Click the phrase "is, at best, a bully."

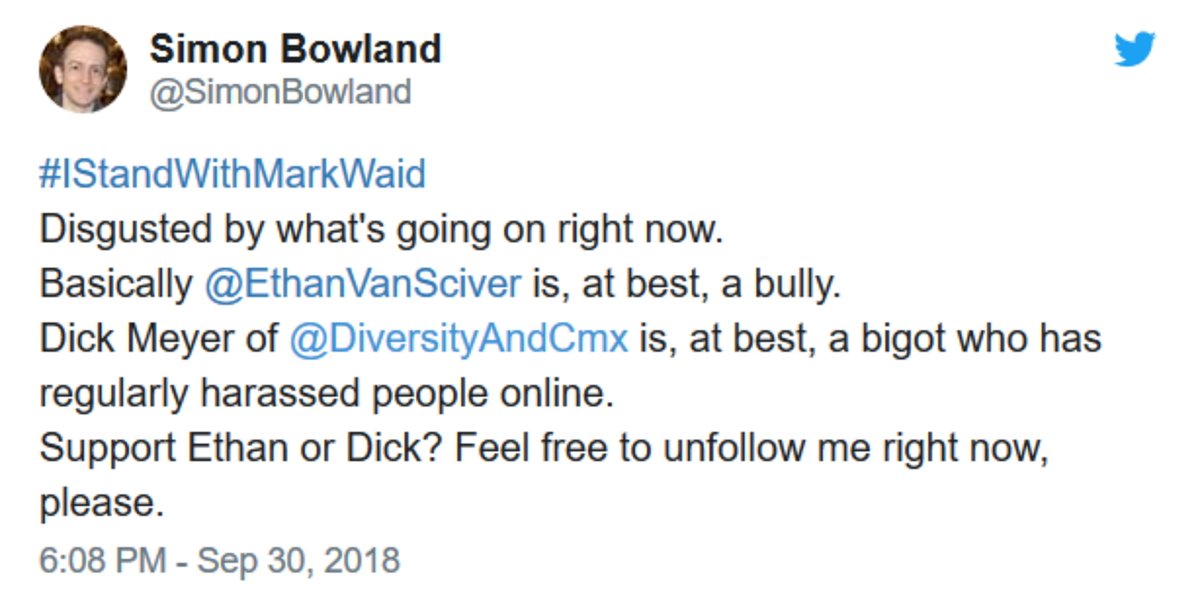click(685, 284)
